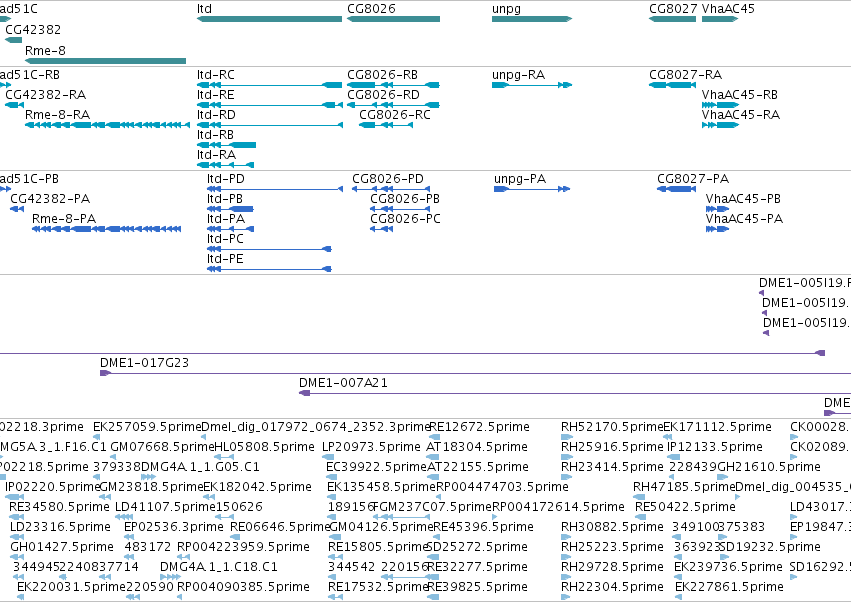Image resolution: width=851 pixels, height=602 pixels.
Task: Select EK227861.5prime EST label
Action: click(729, 587)
